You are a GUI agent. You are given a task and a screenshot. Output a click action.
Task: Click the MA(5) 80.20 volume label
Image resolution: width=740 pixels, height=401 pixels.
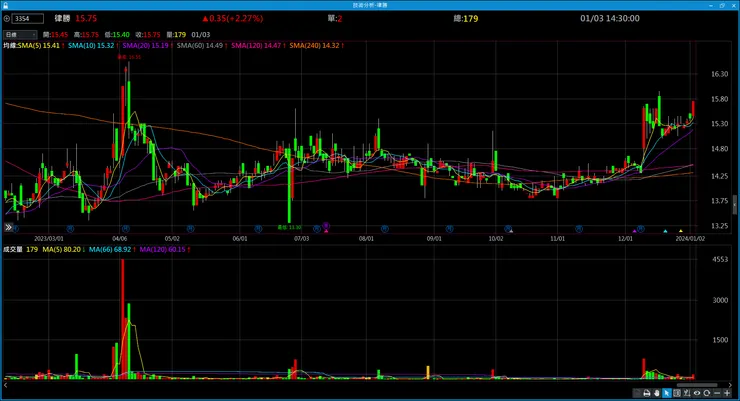coord(62,249)
